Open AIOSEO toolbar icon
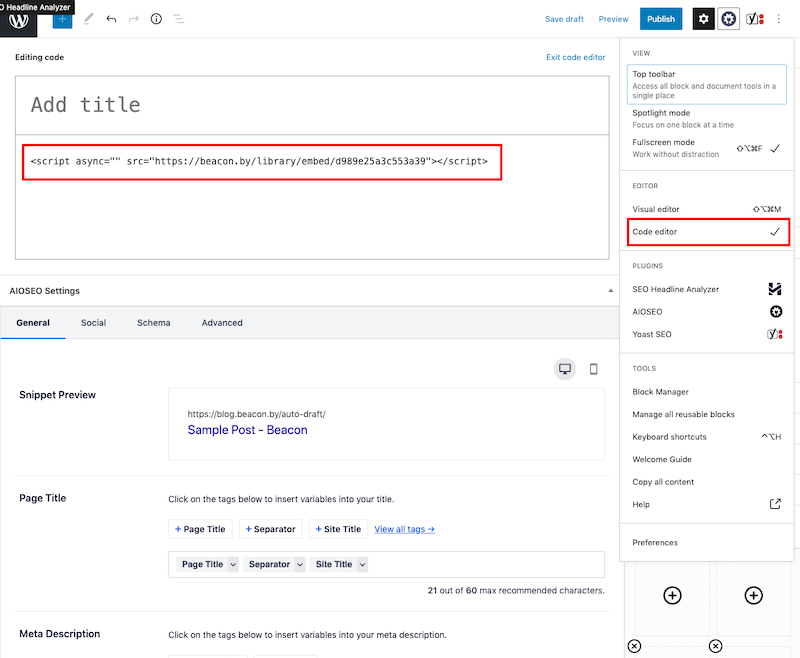This screenshot has height=658, width=800. tap(729, 19)
